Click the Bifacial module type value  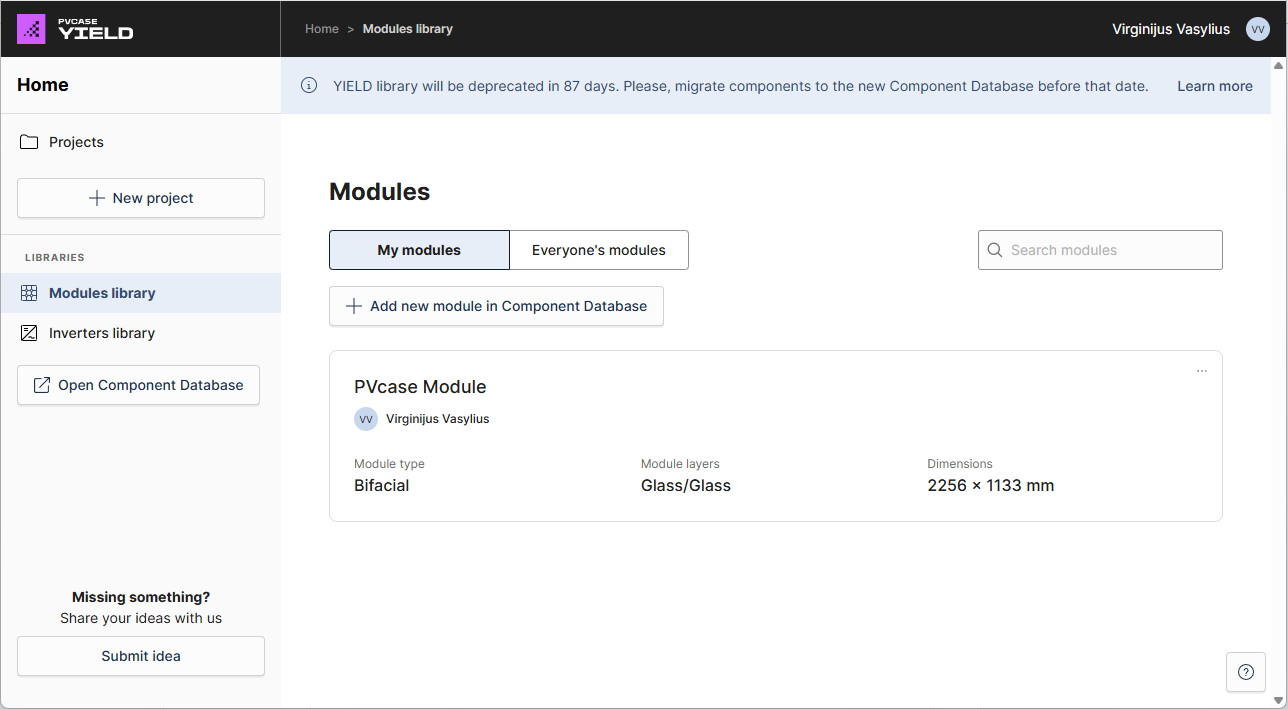point(382,486)
